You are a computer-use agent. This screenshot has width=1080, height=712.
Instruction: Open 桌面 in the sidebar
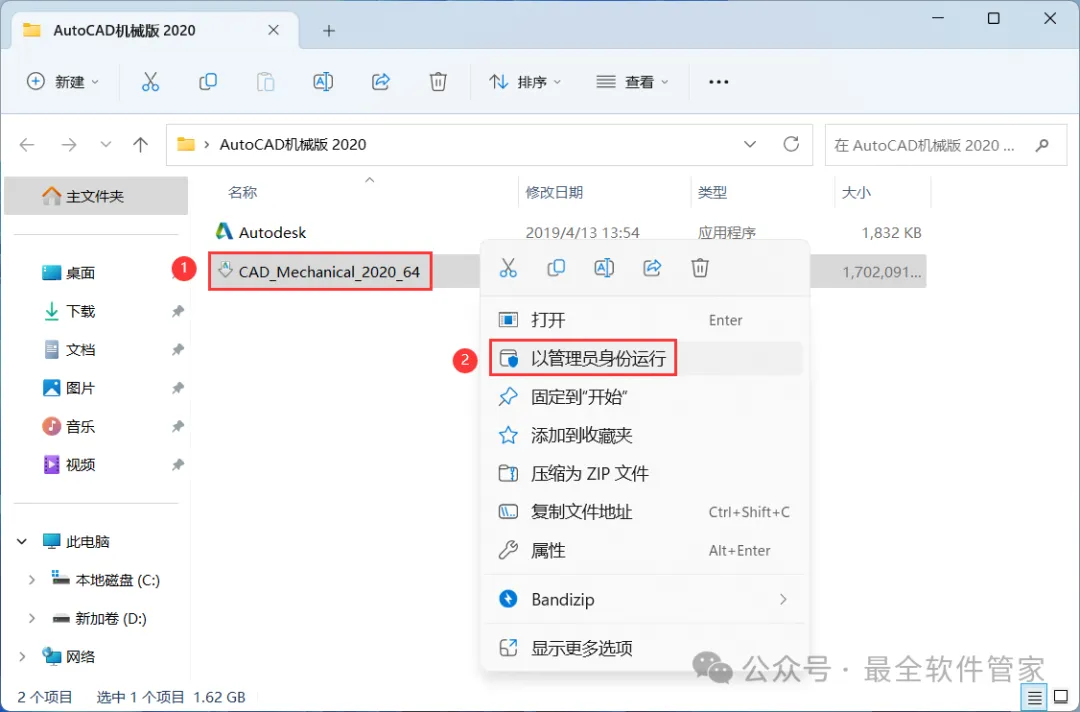(x=69, y=273)
